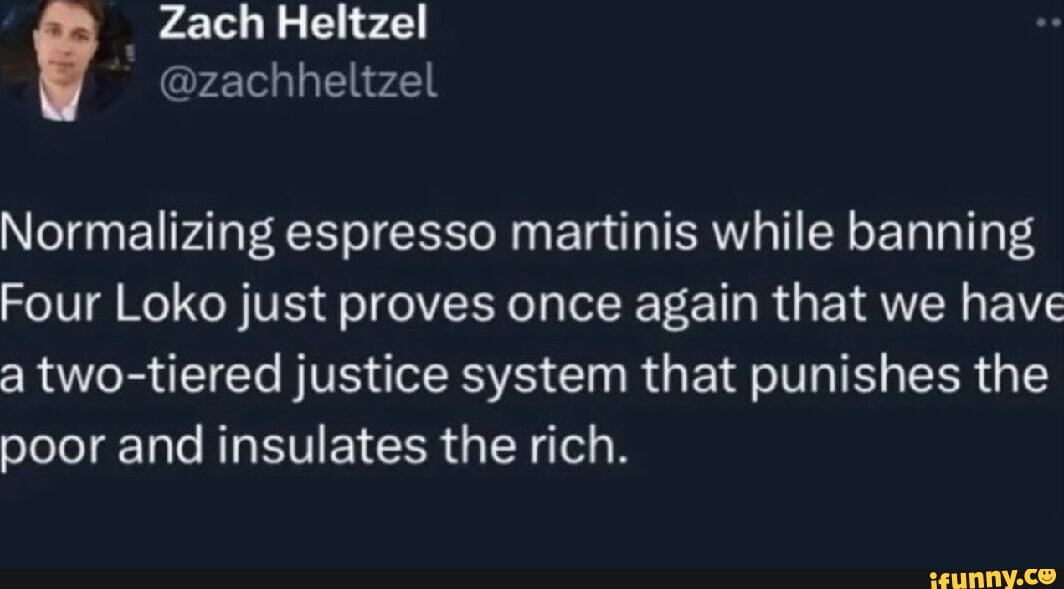Open the Zach Heltzel display name
1064x589 pixels.
292,23
